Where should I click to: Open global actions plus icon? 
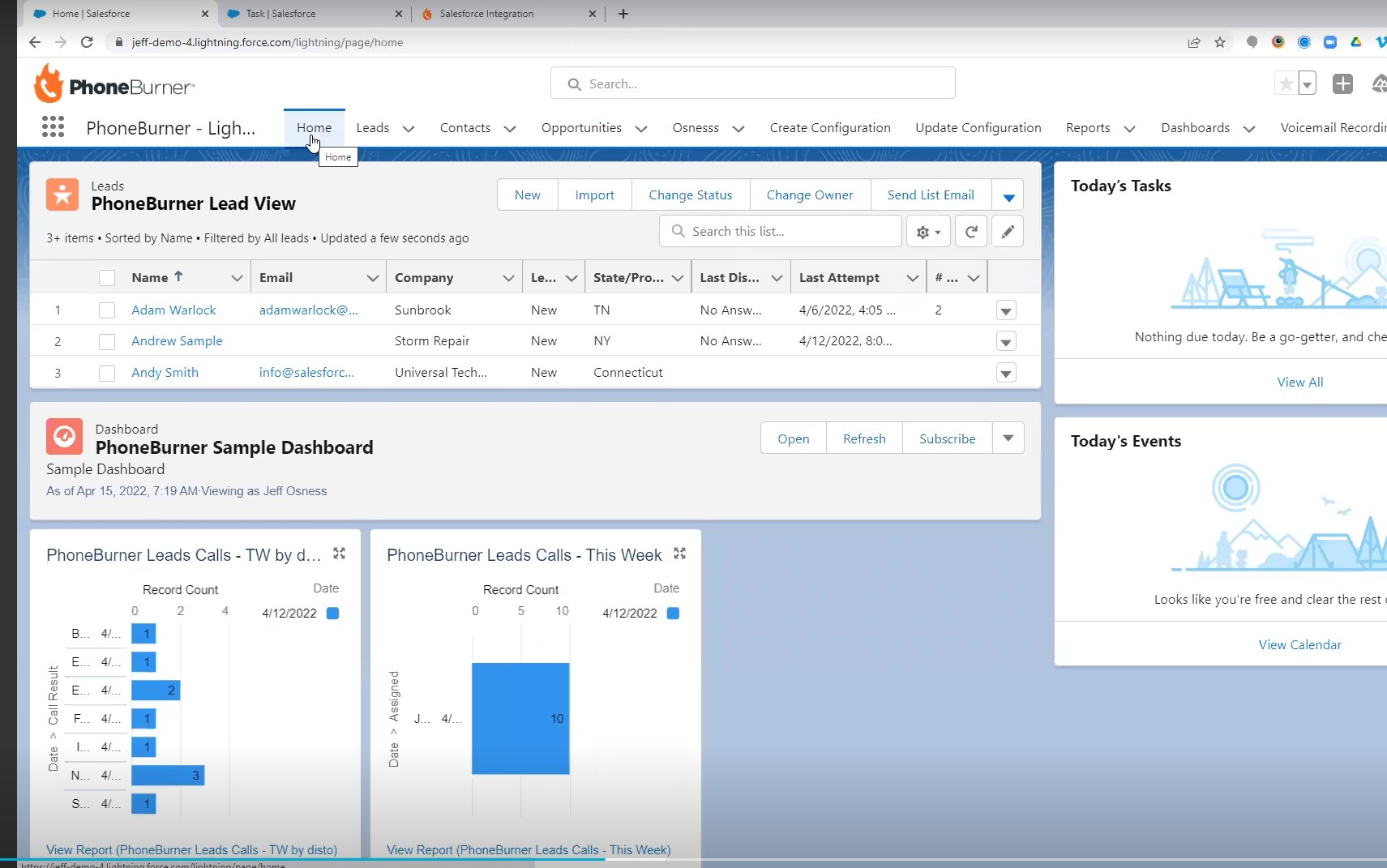click(1342, 83)
